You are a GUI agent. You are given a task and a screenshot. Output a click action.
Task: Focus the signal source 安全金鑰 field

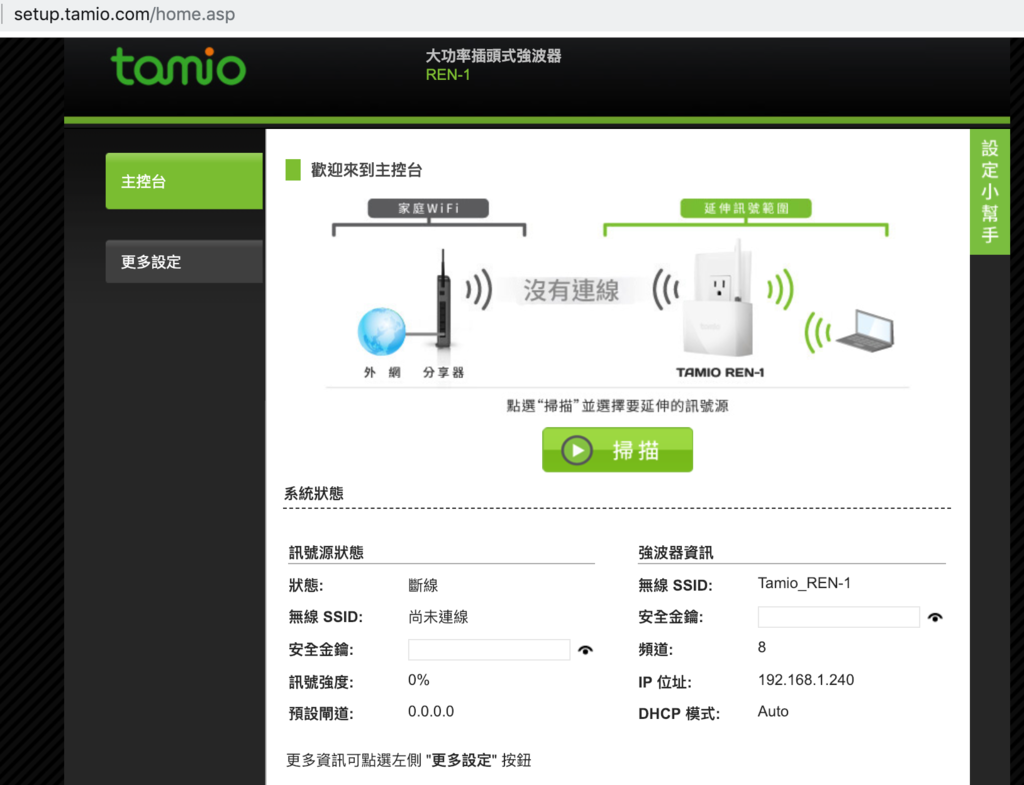pos(489,650)
